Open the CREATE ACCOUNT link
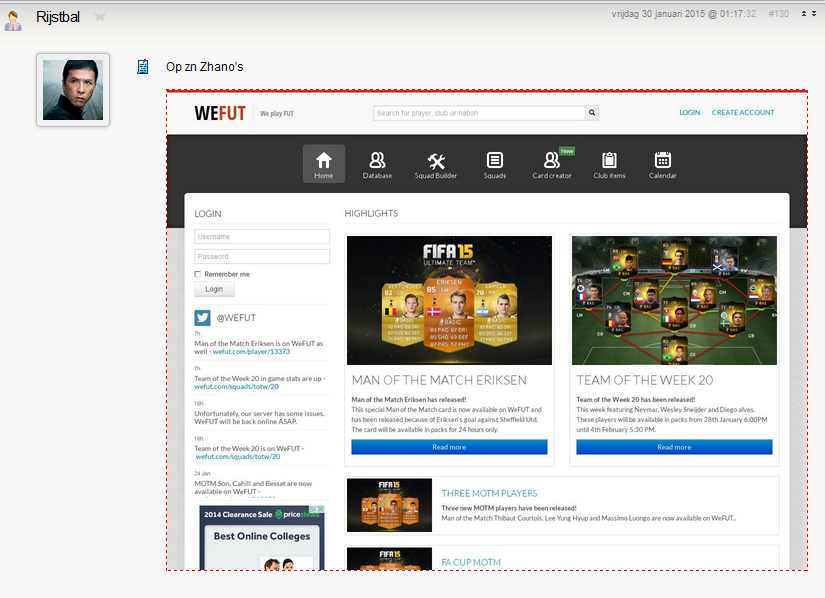The image size is (825, 598). [743, 113]
